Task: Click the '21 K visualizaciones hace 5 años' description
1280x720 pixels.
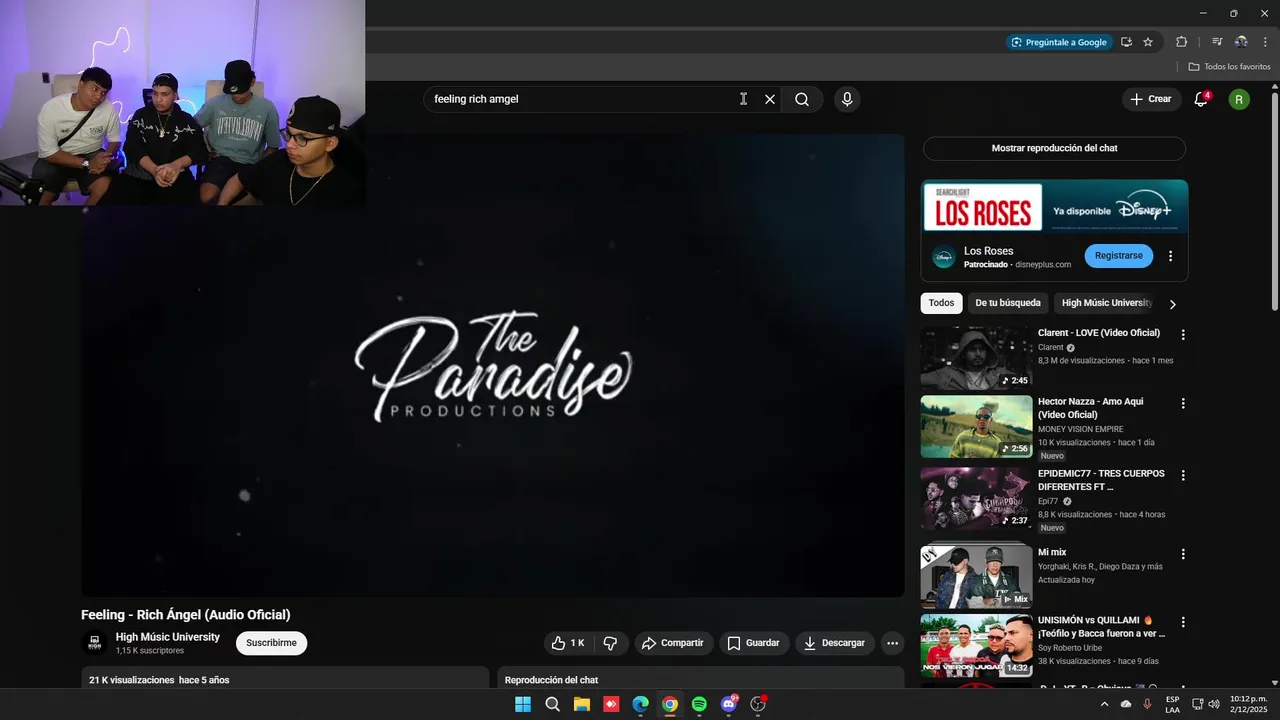Action: 159,680
